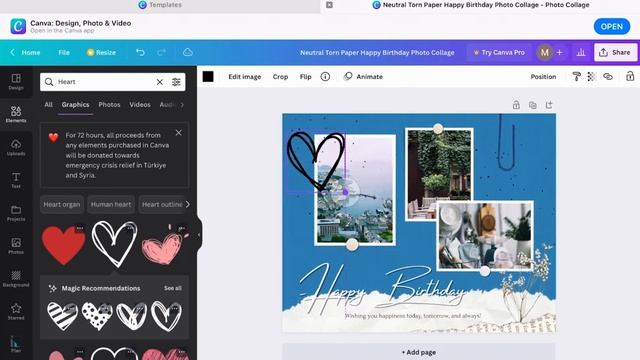Click the Flip button
Viewport: 640px width, 360px height.
(305, 76)
